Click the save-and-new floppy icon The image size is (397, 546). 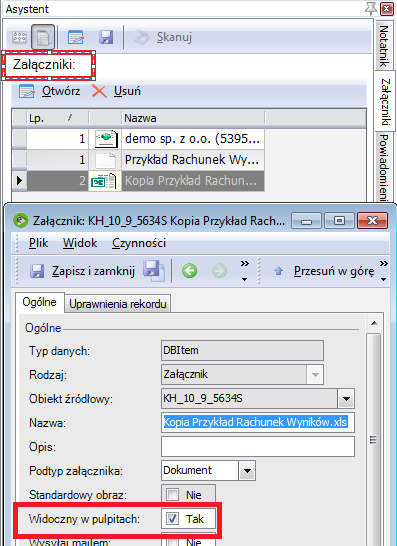click(153, 271)
